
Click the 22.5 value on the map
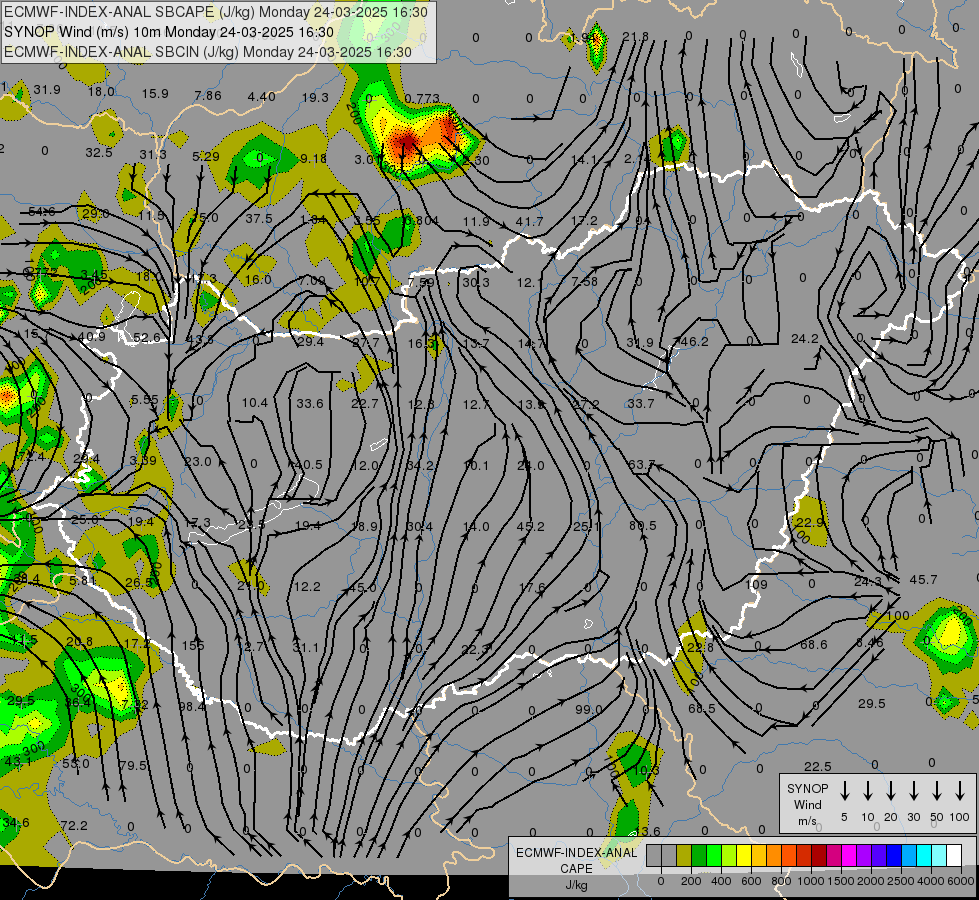coord(818,766)
